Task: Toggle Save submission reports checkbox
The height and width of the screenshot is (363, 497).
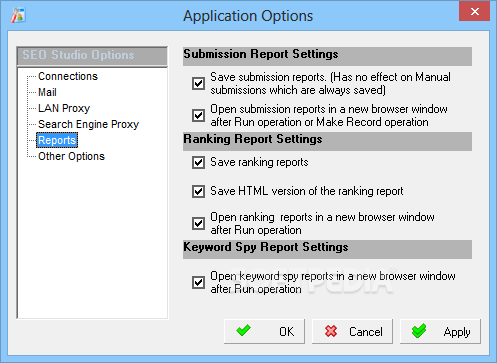Action: 198,83
